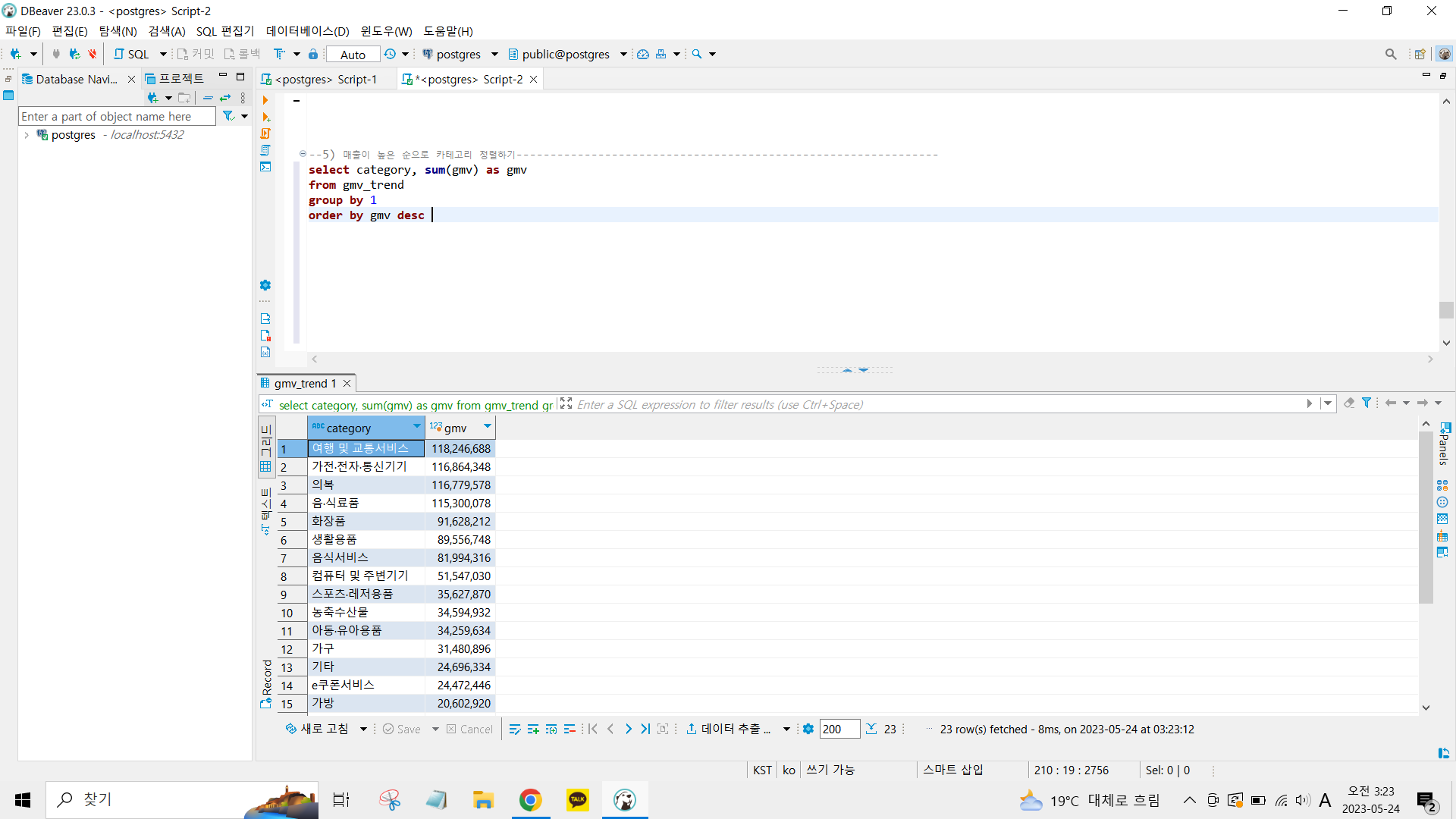Screen dimensions: 1456x819
Task: Click the Link with editor arrows icon
Action: tap(225, 98)
